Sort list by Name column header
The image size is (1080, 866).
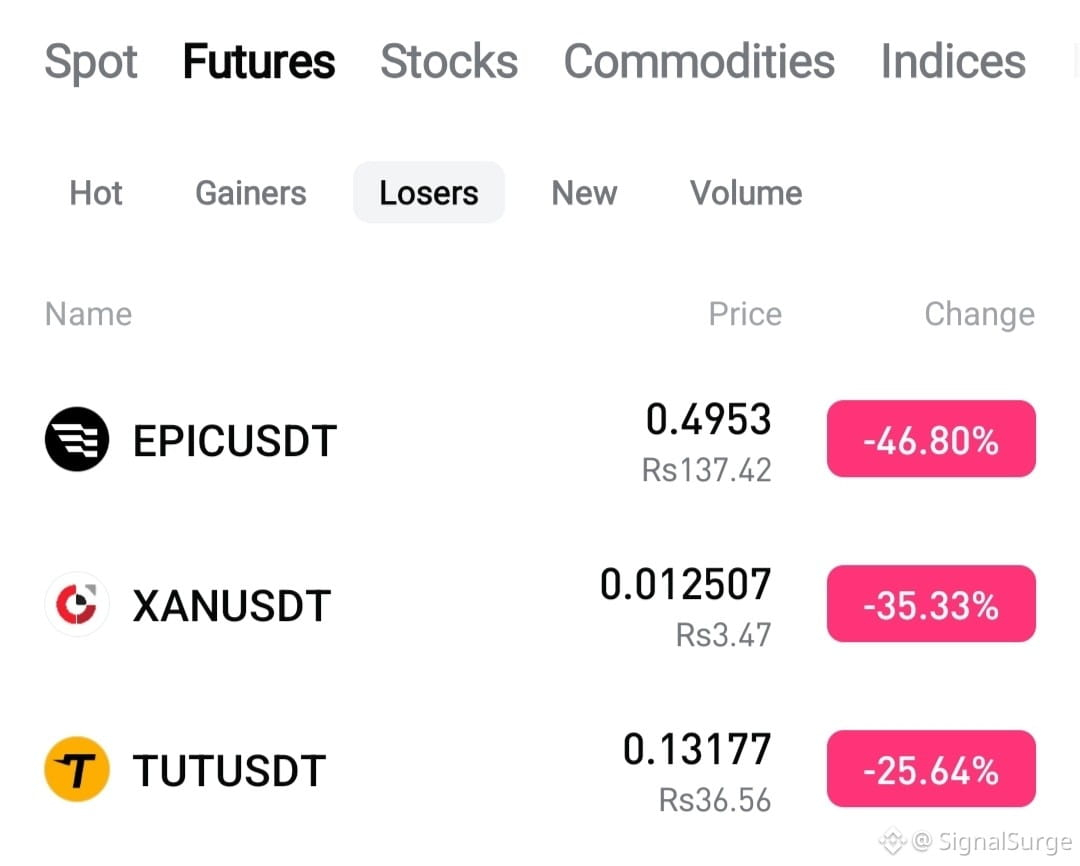88,314
